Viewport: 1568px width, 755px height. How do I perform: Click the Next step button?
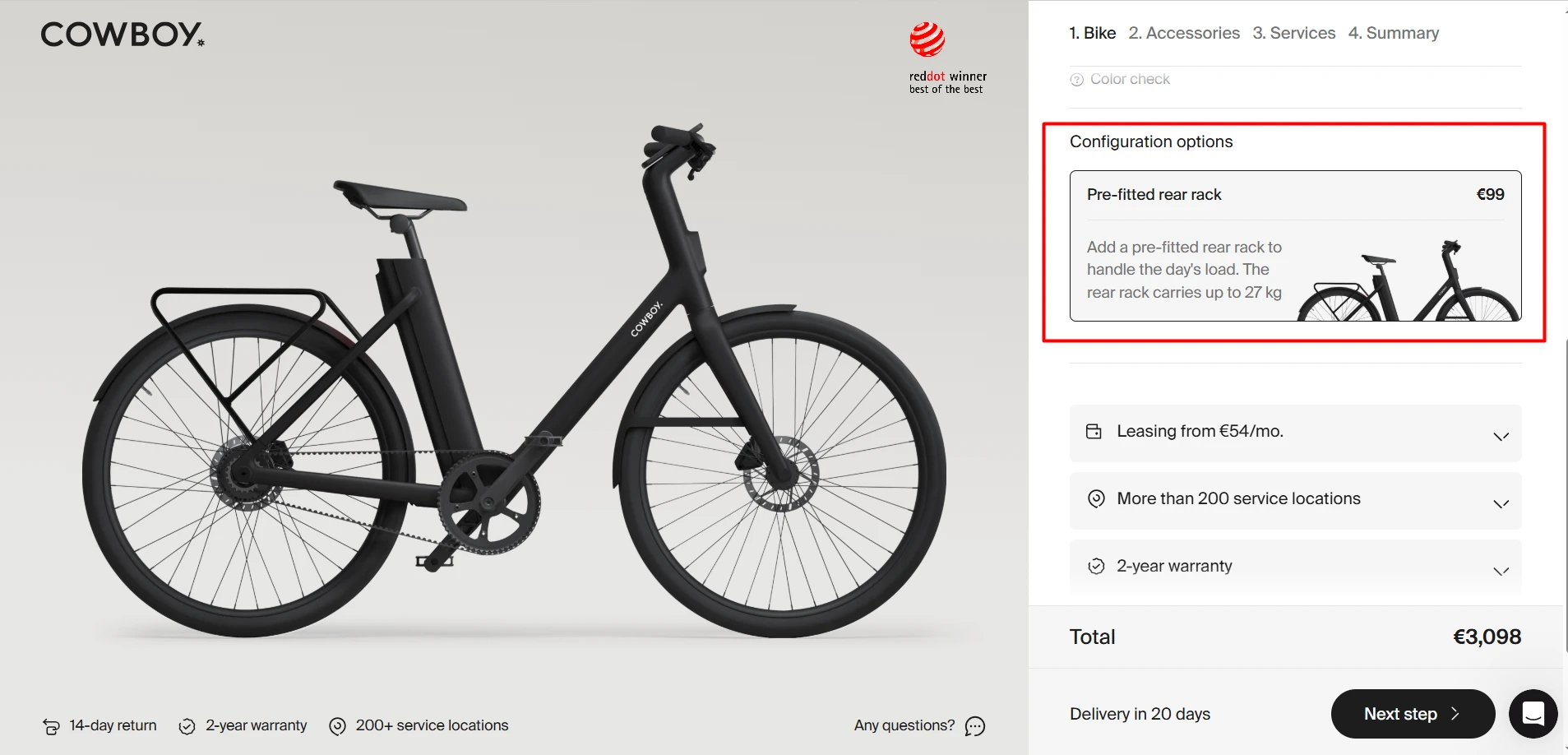tap(1413, 714)
